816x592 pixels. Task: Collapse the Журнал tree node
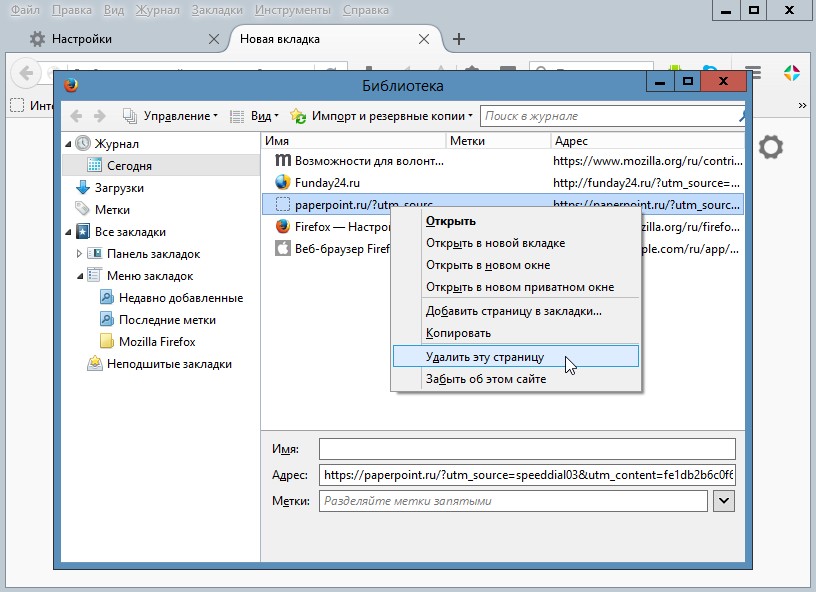(x=68, y=144)
